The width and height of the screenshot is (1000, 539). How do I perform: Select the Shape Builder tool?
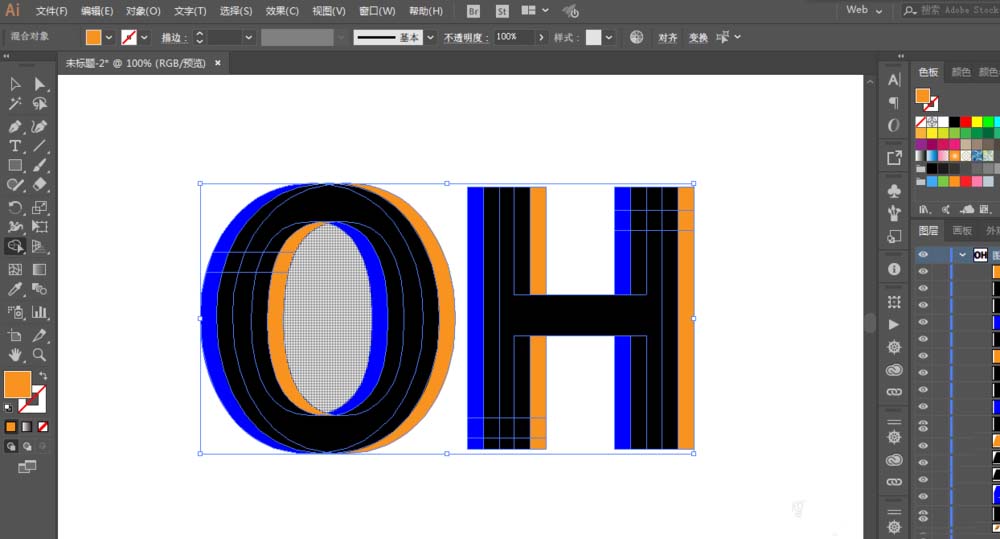pos(15,246)
